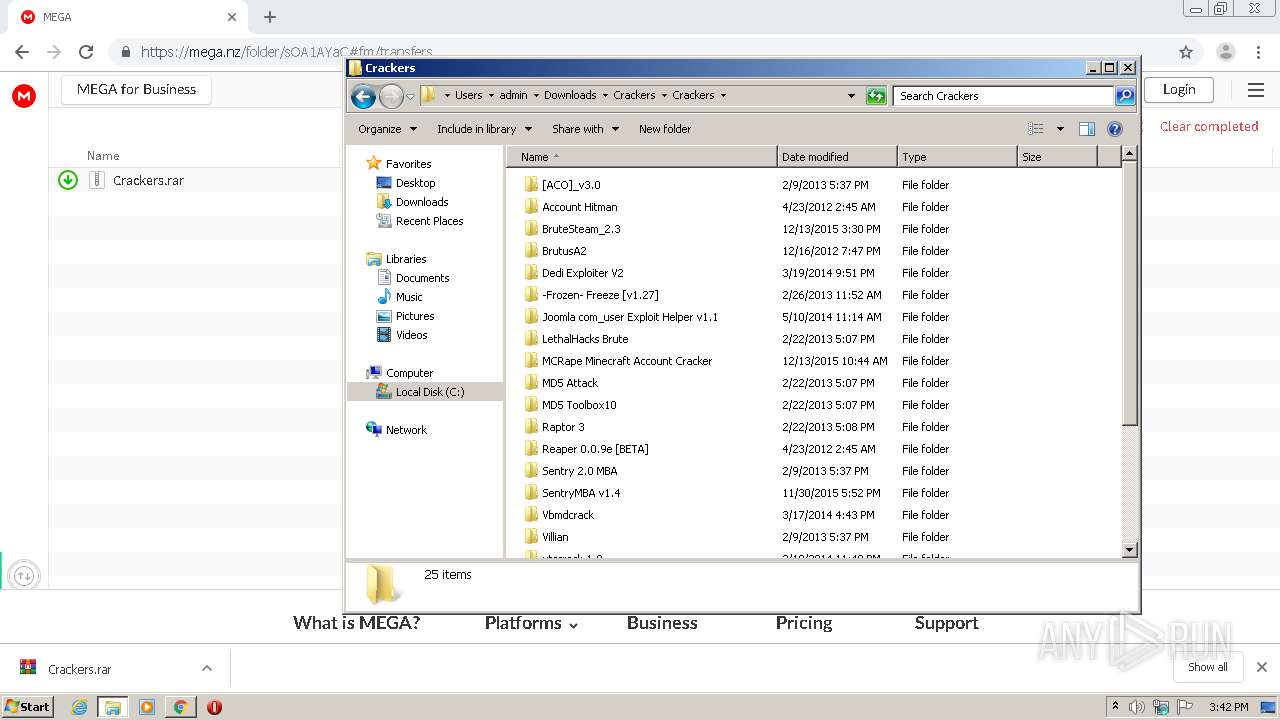Sort by Name column header
Screen dimensions: 1280x720
(x=641, y=157)
